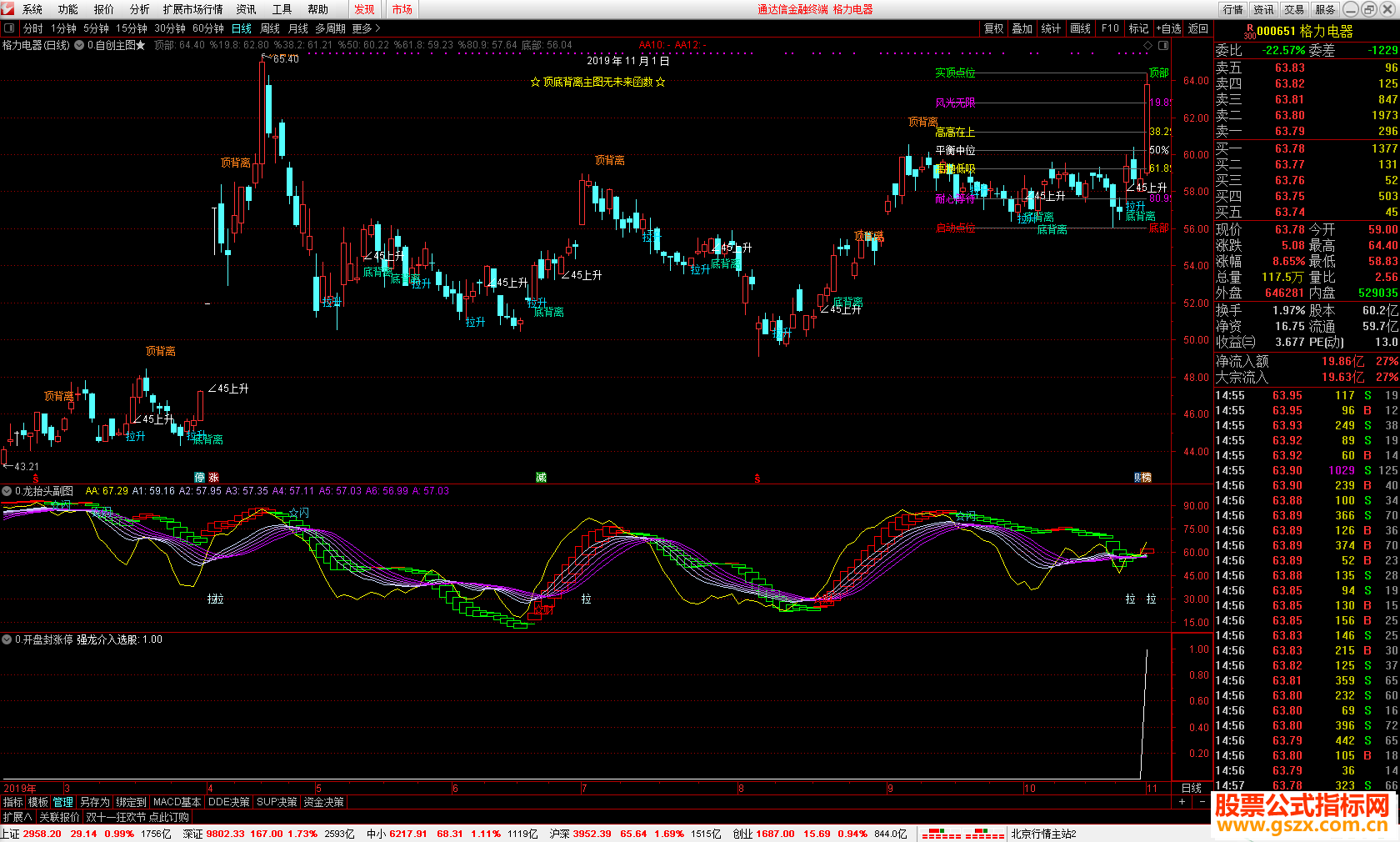Click the 资讯 top-right button
The height and width of the screenshot is (842, 1400).
(x=1263, y=9)
